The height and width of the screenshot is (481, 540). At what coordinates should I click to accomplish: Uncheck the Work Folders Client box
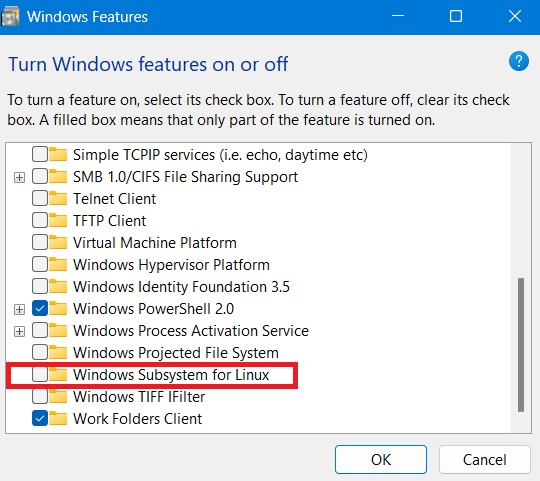40,419
